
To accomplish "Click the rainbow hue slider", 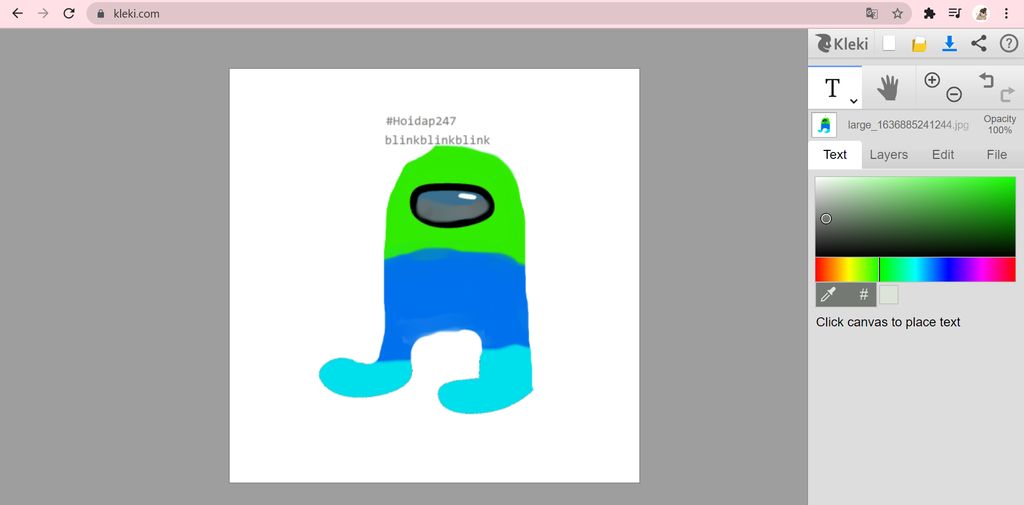I will coord(915,270).
